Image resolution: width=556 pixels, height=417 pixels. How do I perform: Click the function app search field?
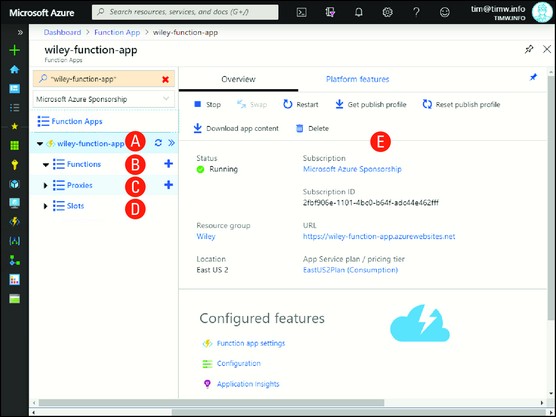coord(104,79)
